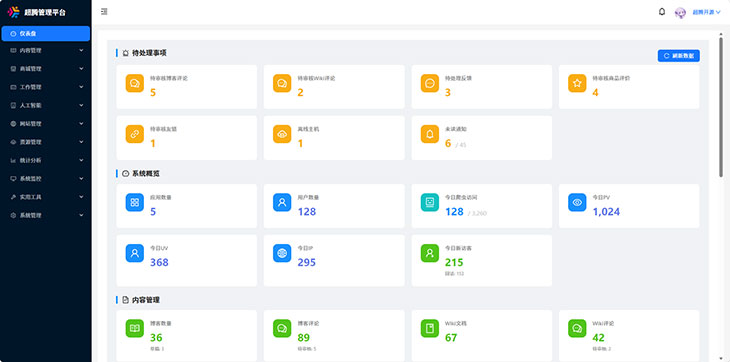Select the 仪表盘 dashboard menu item
This screenshot has height=362, width=730.
[x=46, y=34]
